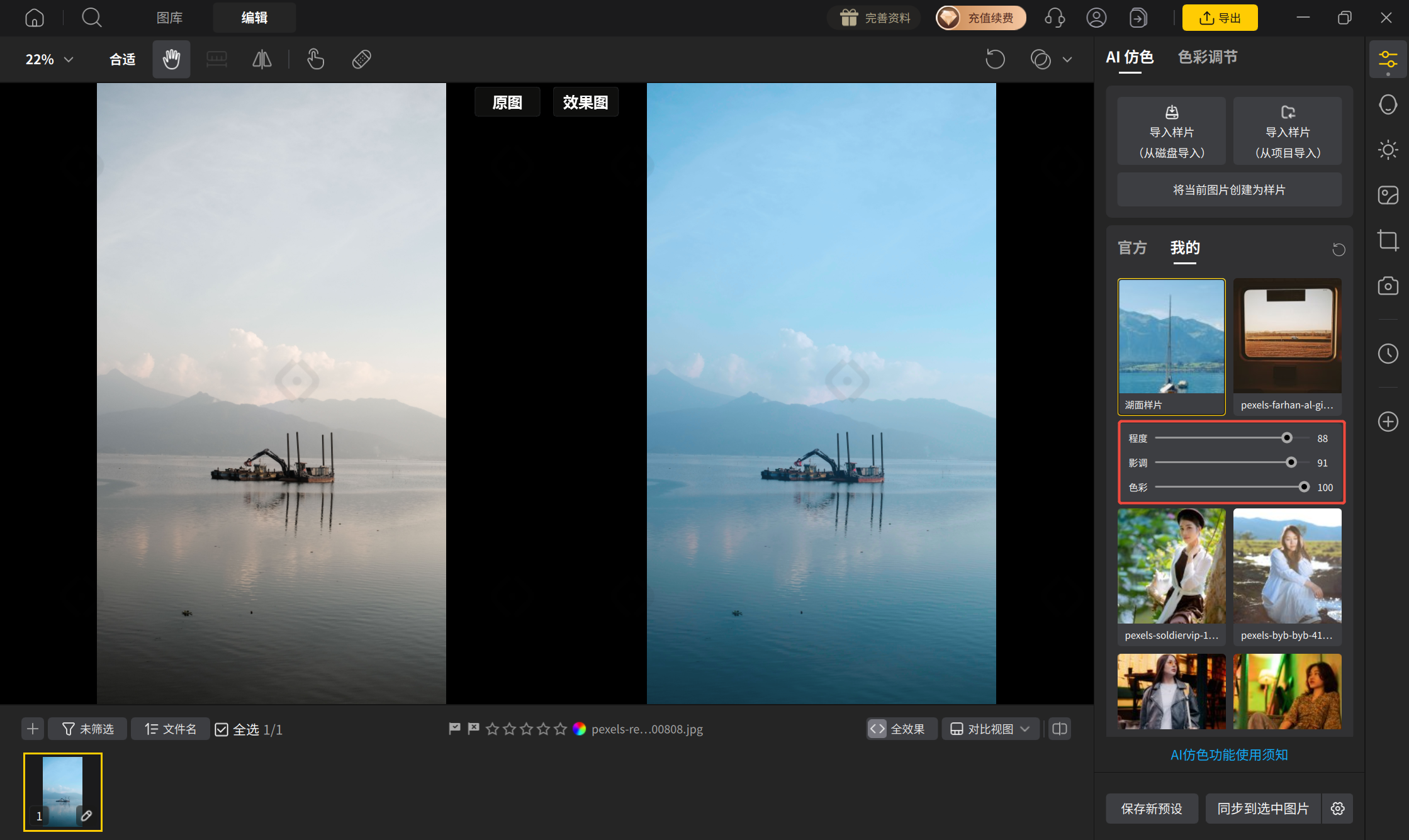This screenshot has width=1409, height=840.
Task: Switch to the 官方 samples tab
Action: coord(1132,248)
